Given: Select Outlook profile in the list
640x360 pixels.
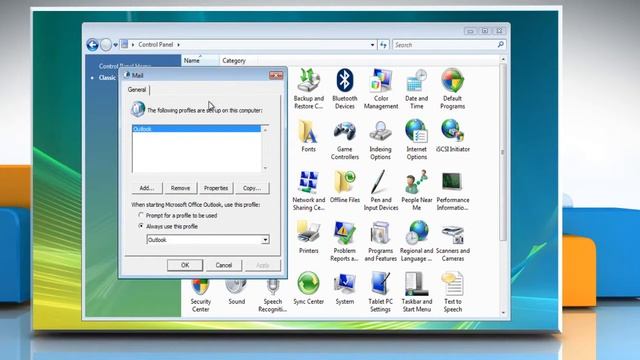Looking at the screenshot, I should (196, 129).
